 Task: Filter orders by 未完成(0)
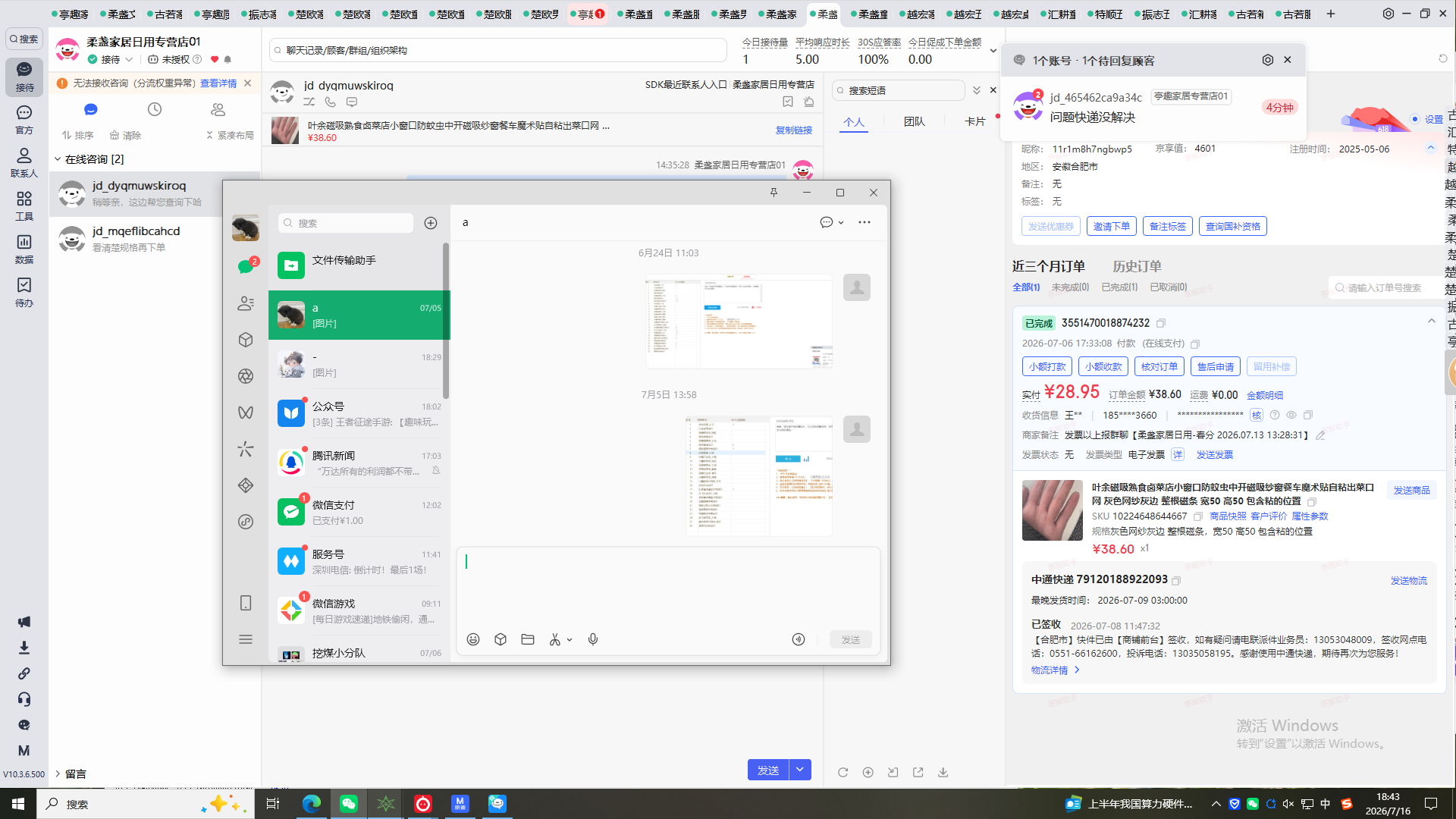(x=1070, y=287)
